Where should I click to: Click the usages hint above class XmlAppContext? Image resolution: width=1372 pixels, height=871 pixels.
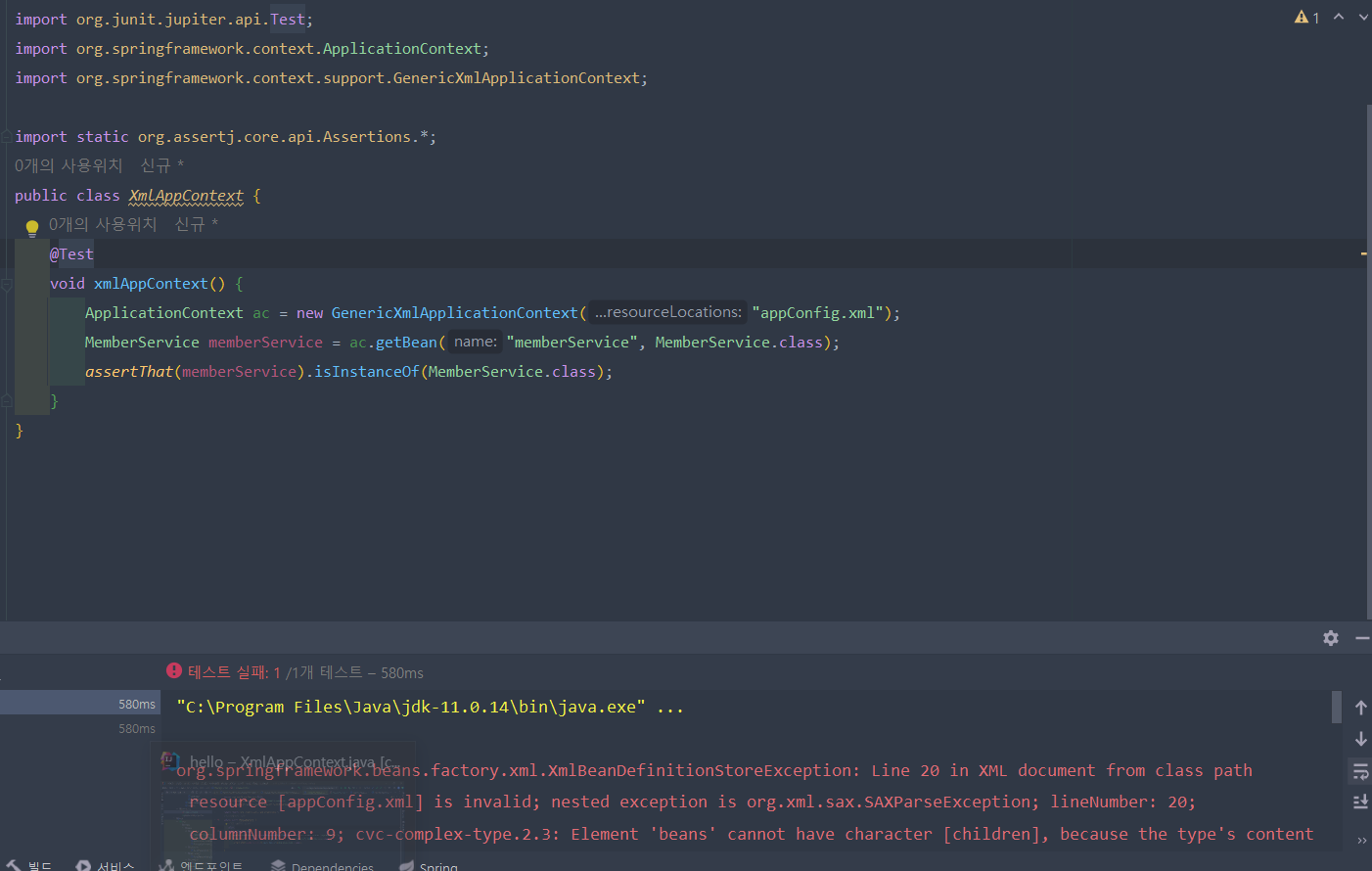pos(69,165)
